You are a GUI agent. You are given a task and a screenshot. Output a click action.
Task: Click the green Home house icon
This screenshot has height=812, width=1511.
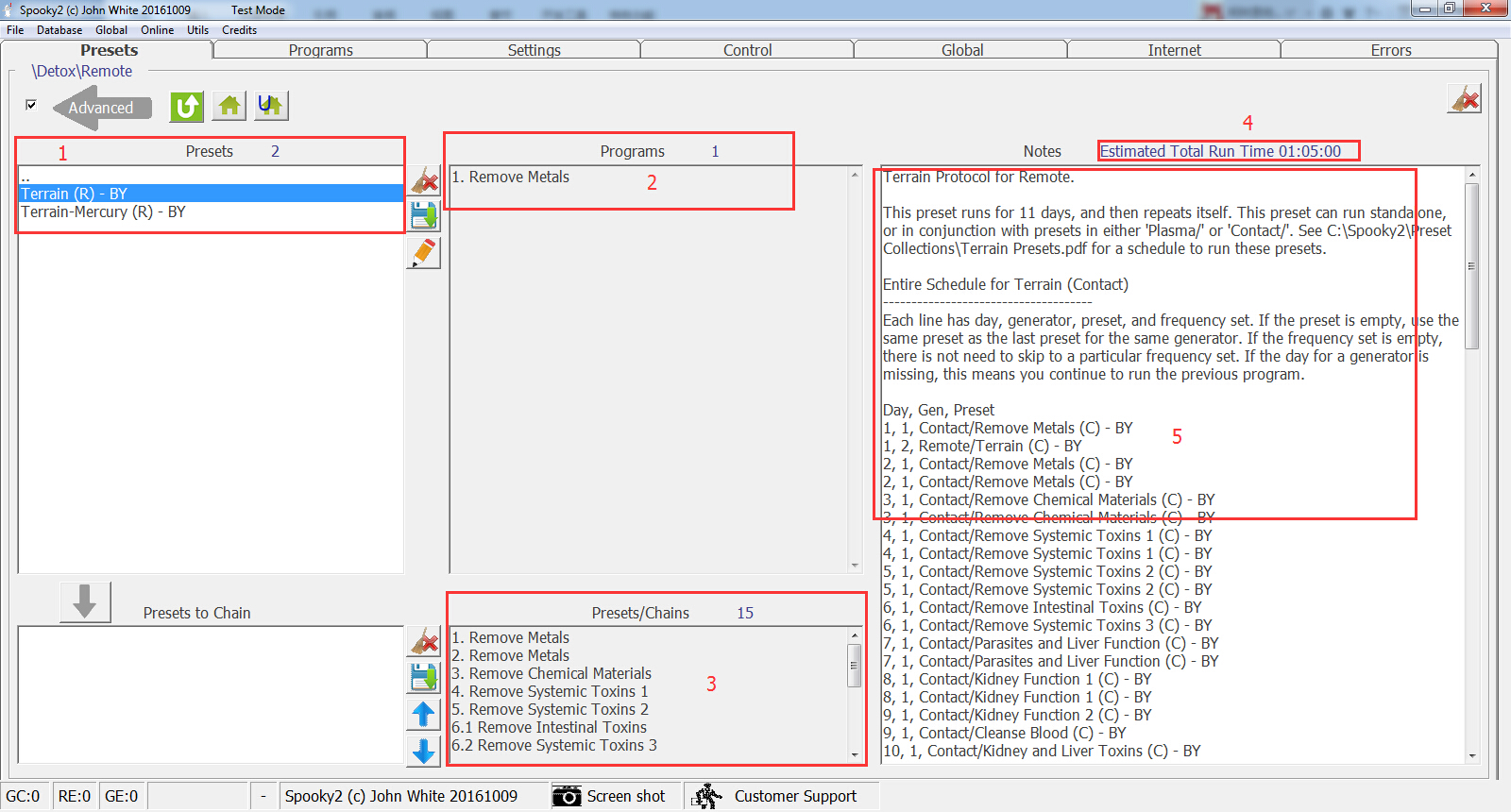(229, 106)
